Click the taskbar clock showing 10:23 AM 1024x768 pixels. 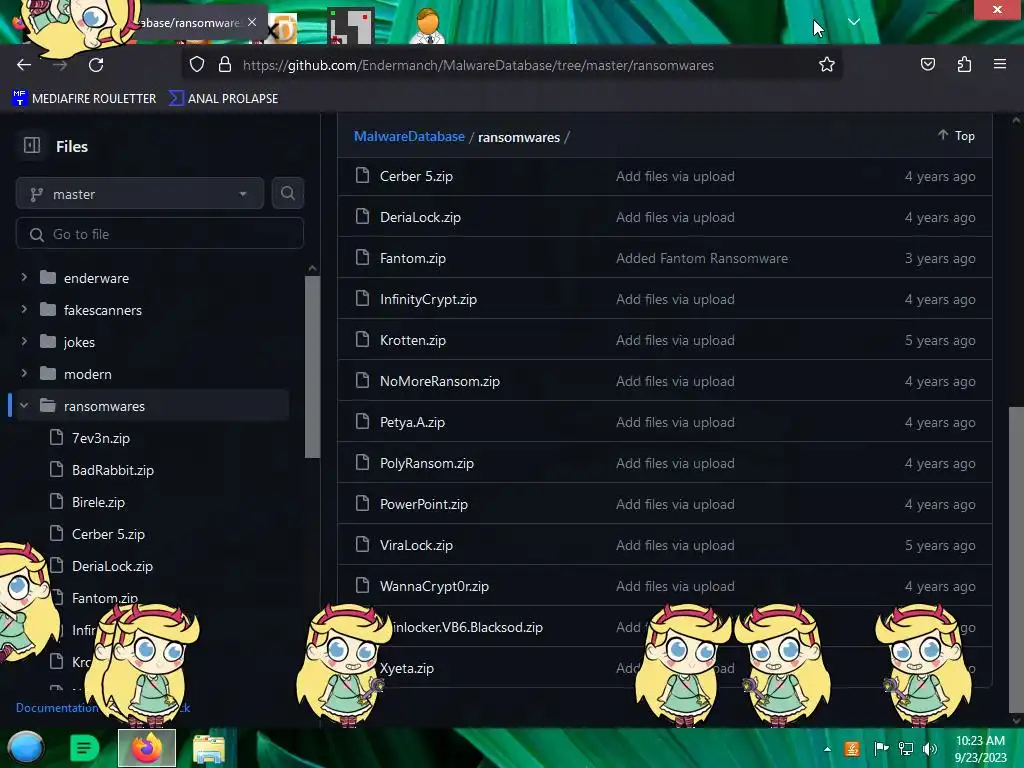point(980,749)
